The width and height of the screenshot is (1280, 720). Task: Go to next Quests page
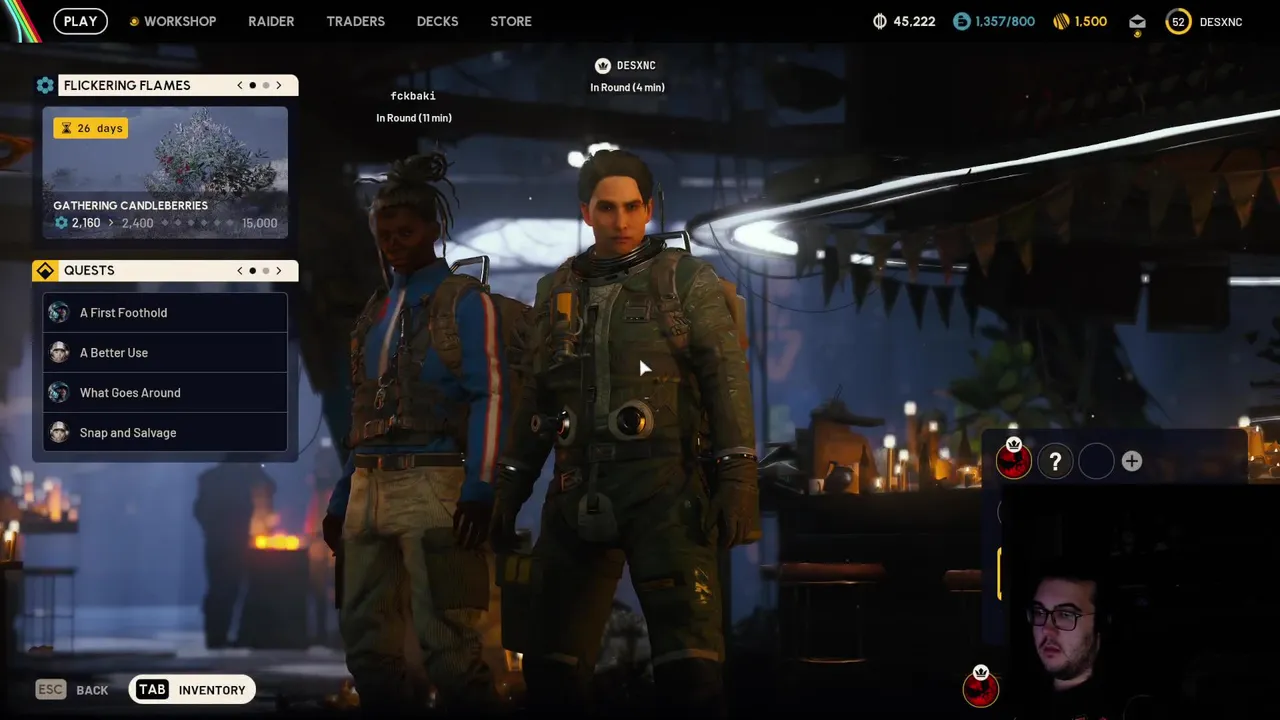[279, 271]
